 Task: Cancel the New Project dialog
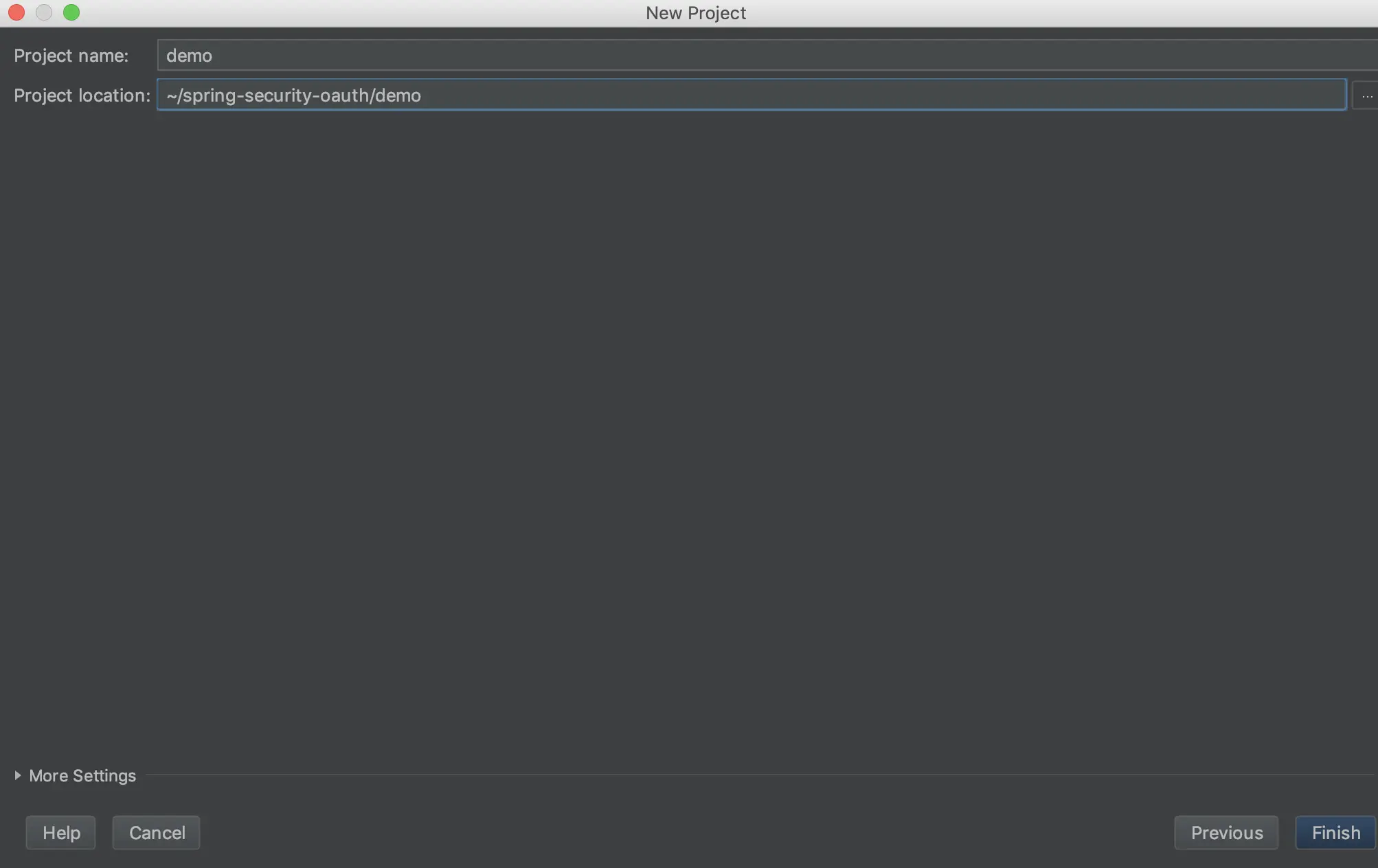(x=157, y=832)
